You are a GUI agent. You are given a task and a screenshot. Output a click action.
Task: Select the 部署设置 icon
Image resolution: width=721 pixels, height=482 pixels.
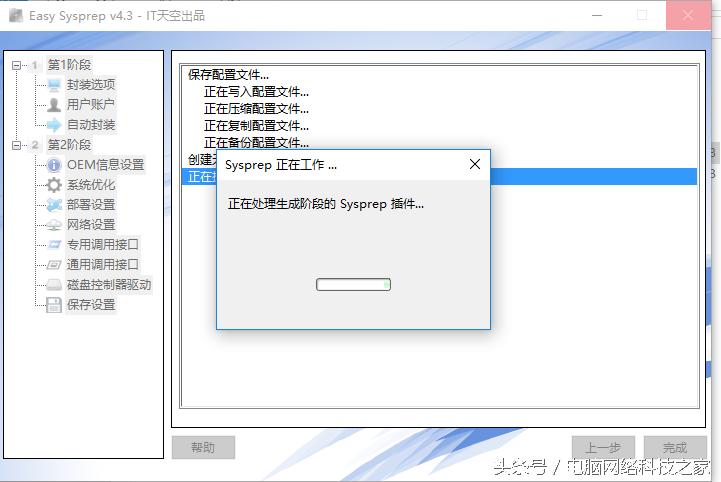pyautogui.click(x=54, y=205)
